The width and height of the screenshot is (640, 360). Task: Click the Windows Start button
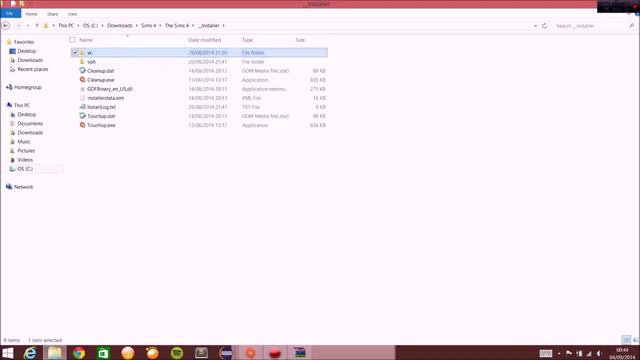(8, 353)
